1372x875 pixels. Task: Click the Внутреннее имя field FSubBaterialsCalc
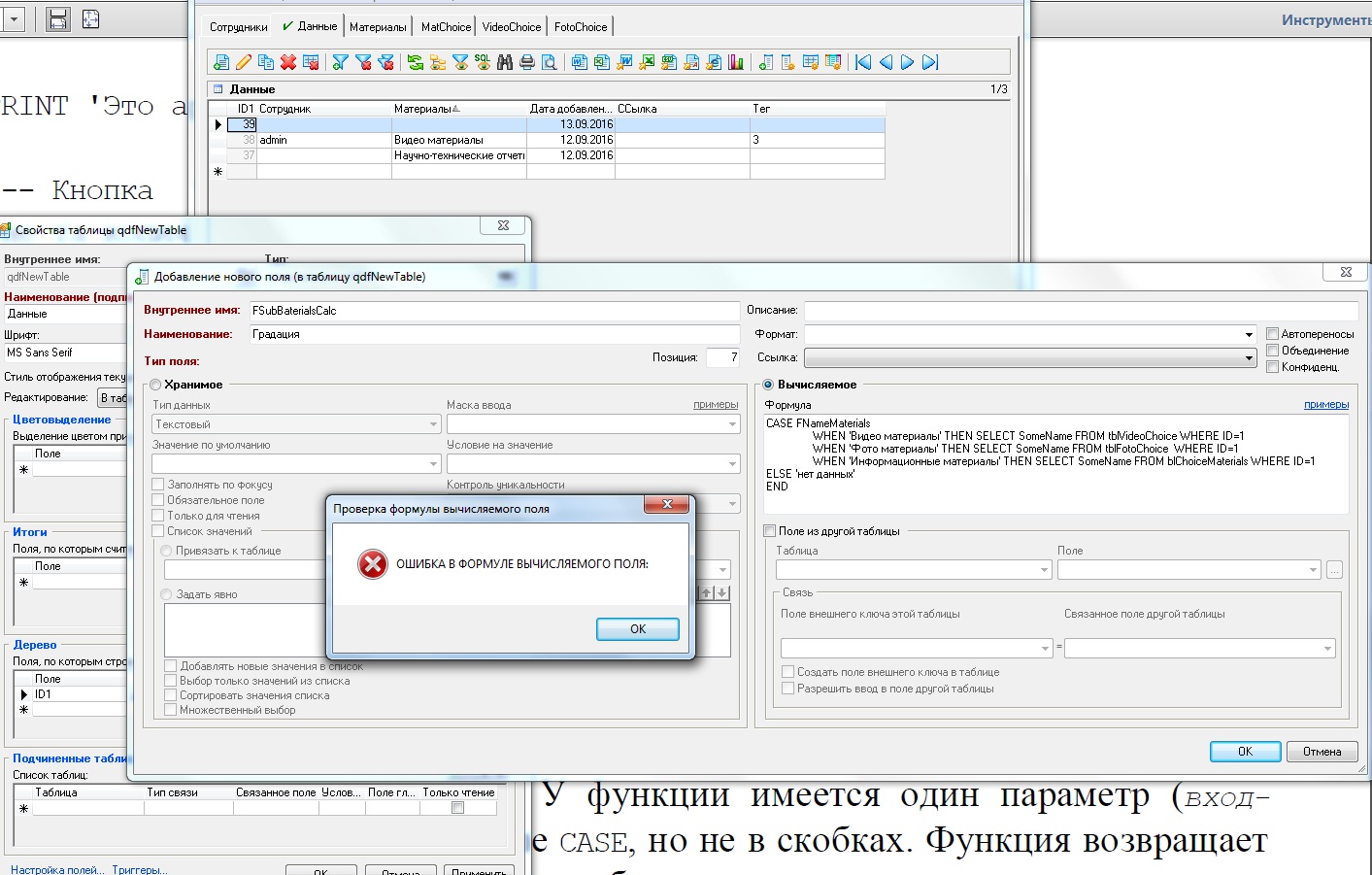[493, 311]
